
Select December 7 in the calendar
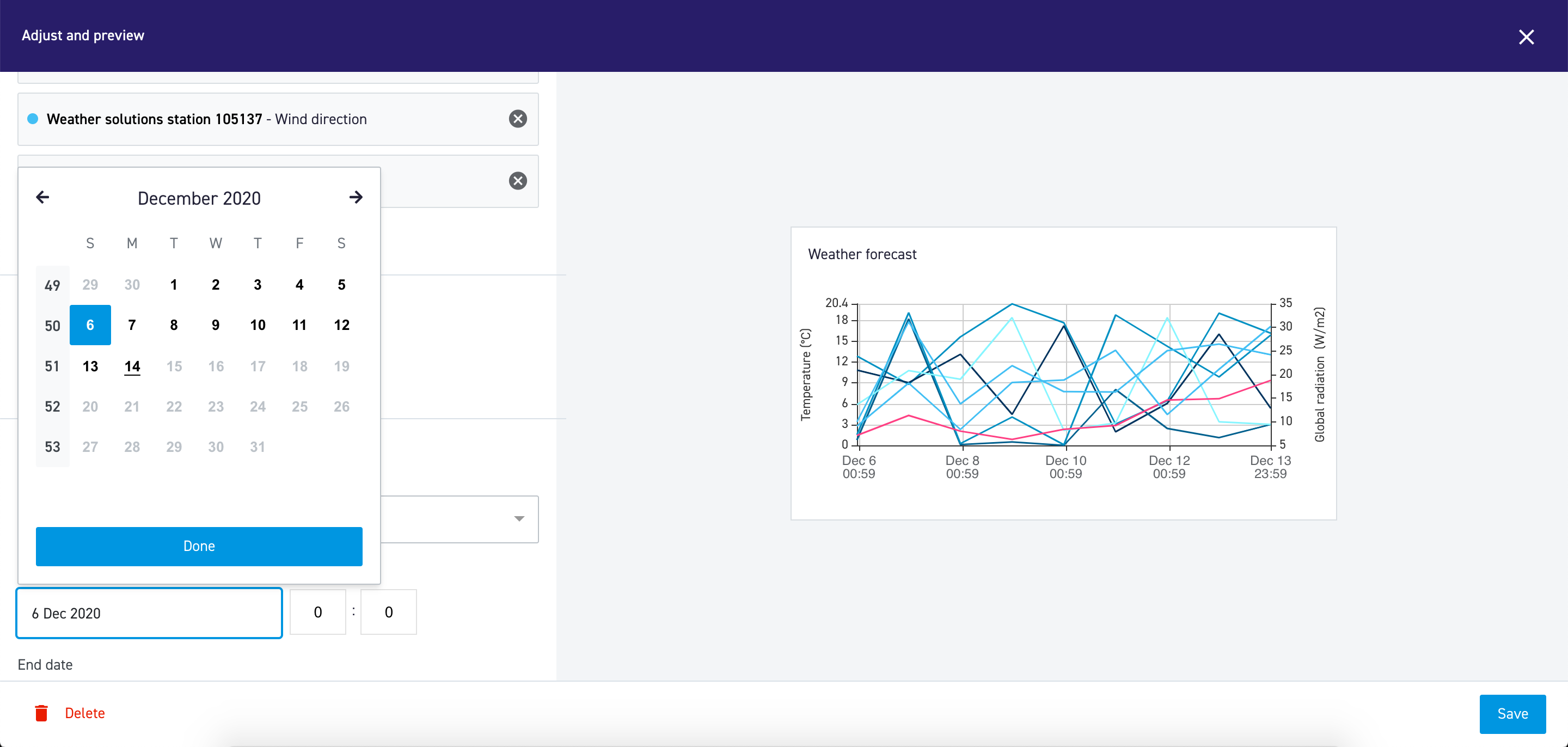(x=132, y=325)
